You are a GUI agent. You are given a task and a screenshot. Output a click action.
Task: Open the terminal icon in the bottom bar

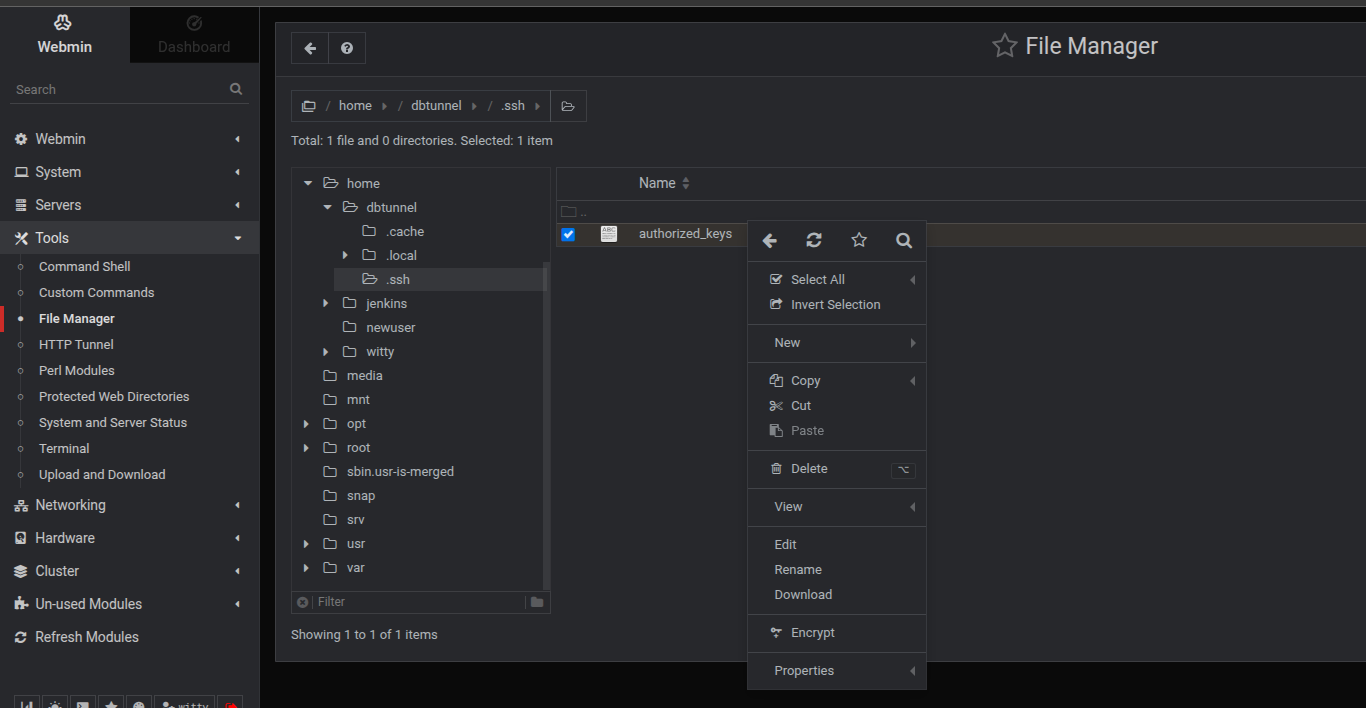point(82,703)
